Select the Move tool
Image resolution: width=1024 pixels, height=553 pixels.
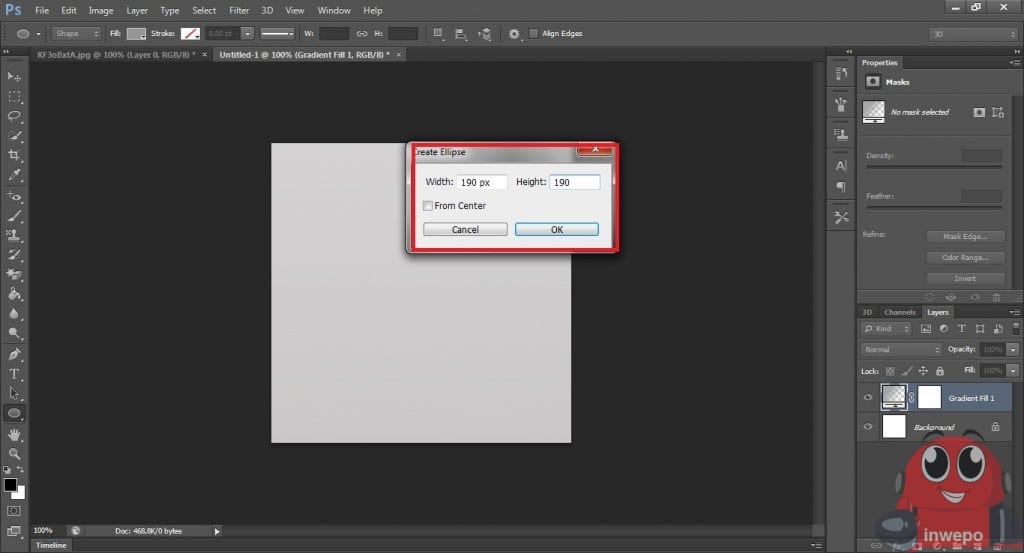point(14,77)
